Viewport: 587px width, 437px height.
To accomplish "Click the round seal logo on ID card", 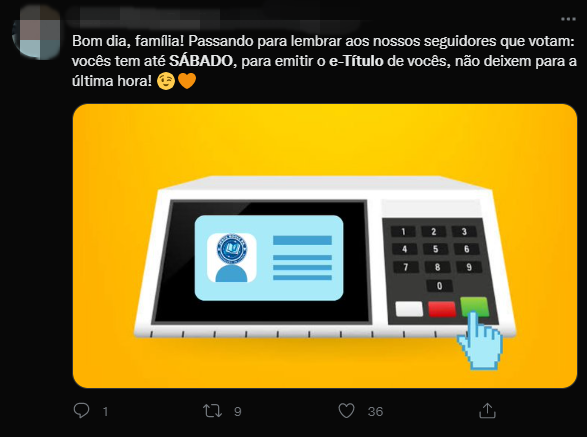I will click(231, 249).
